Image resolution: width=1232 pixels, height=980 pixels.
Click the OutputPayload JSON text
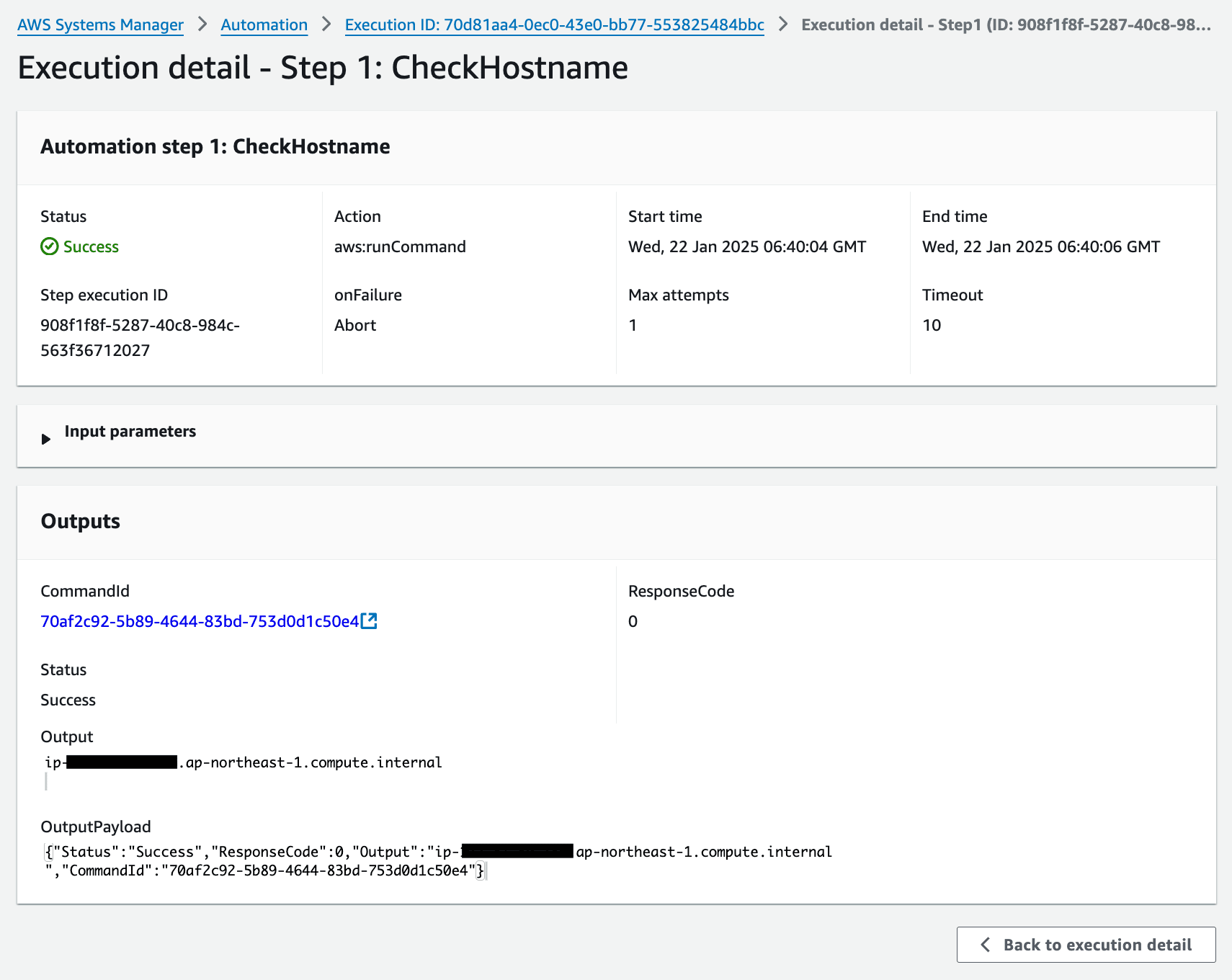click(438, 861)
